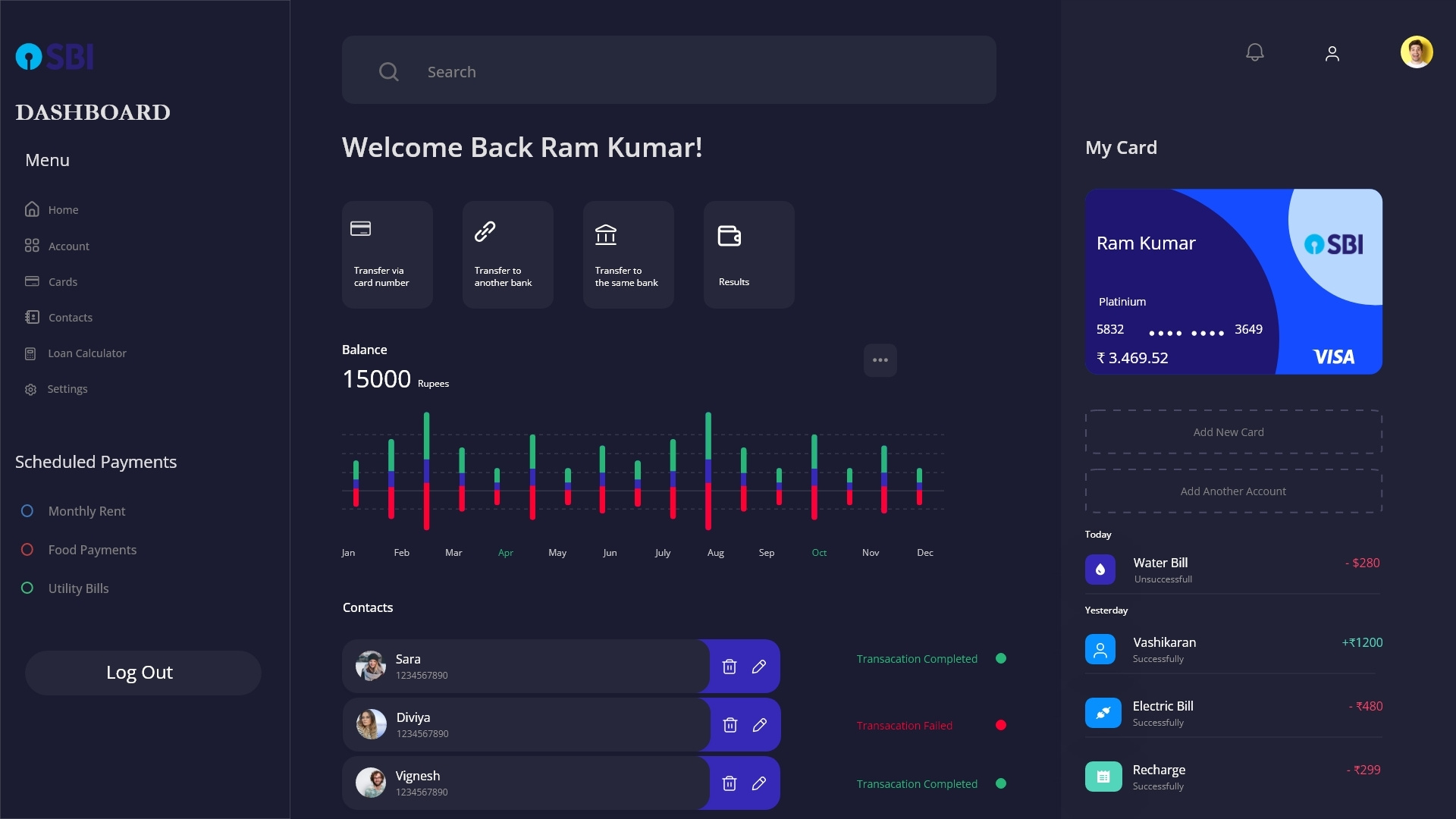This screenshot has width=1456, height=819.
Task: Click the Log Out button
Action: [x=143, y=672]
